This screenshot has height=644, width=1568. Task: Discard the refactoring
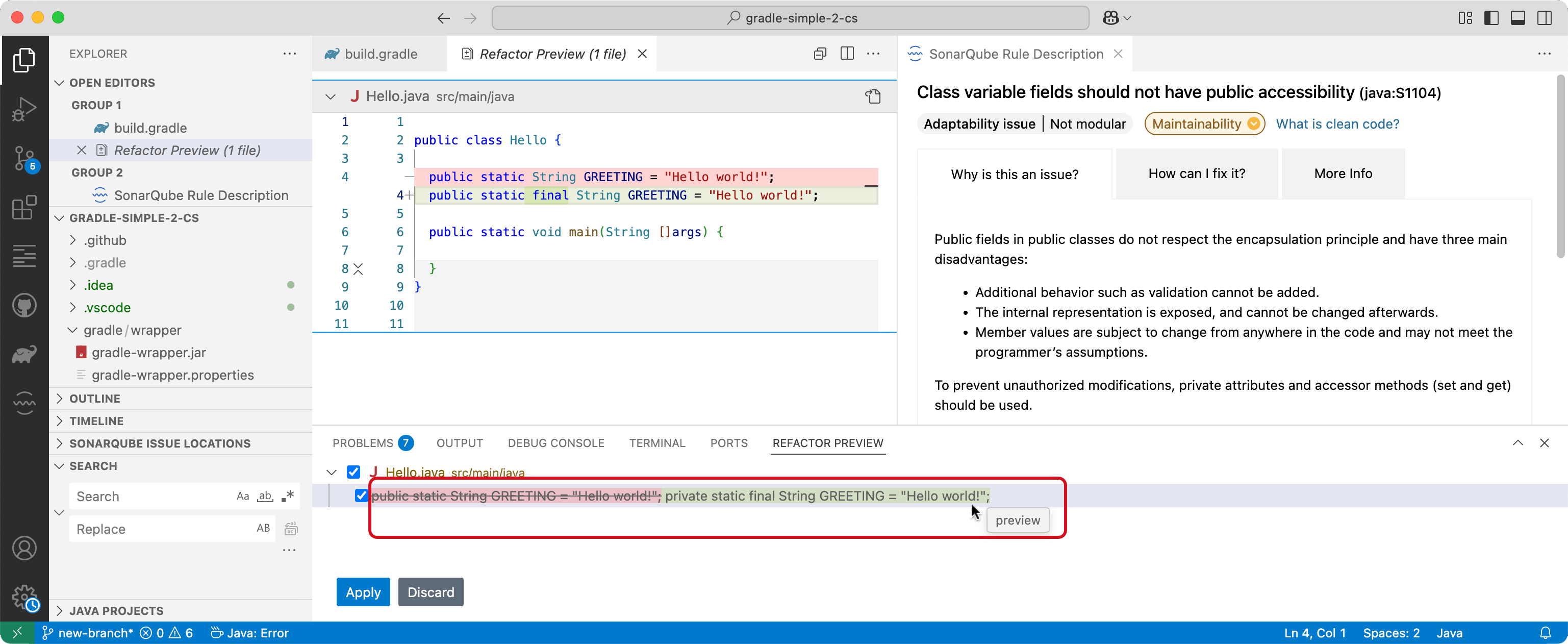tap(431, 591)
